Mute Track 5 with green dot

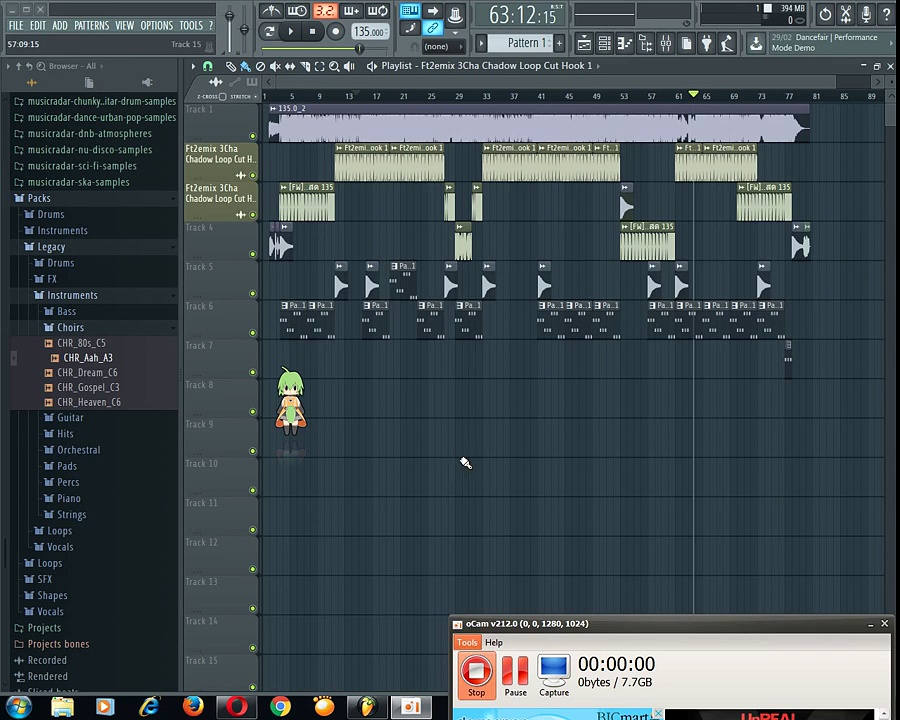(253, 293)
